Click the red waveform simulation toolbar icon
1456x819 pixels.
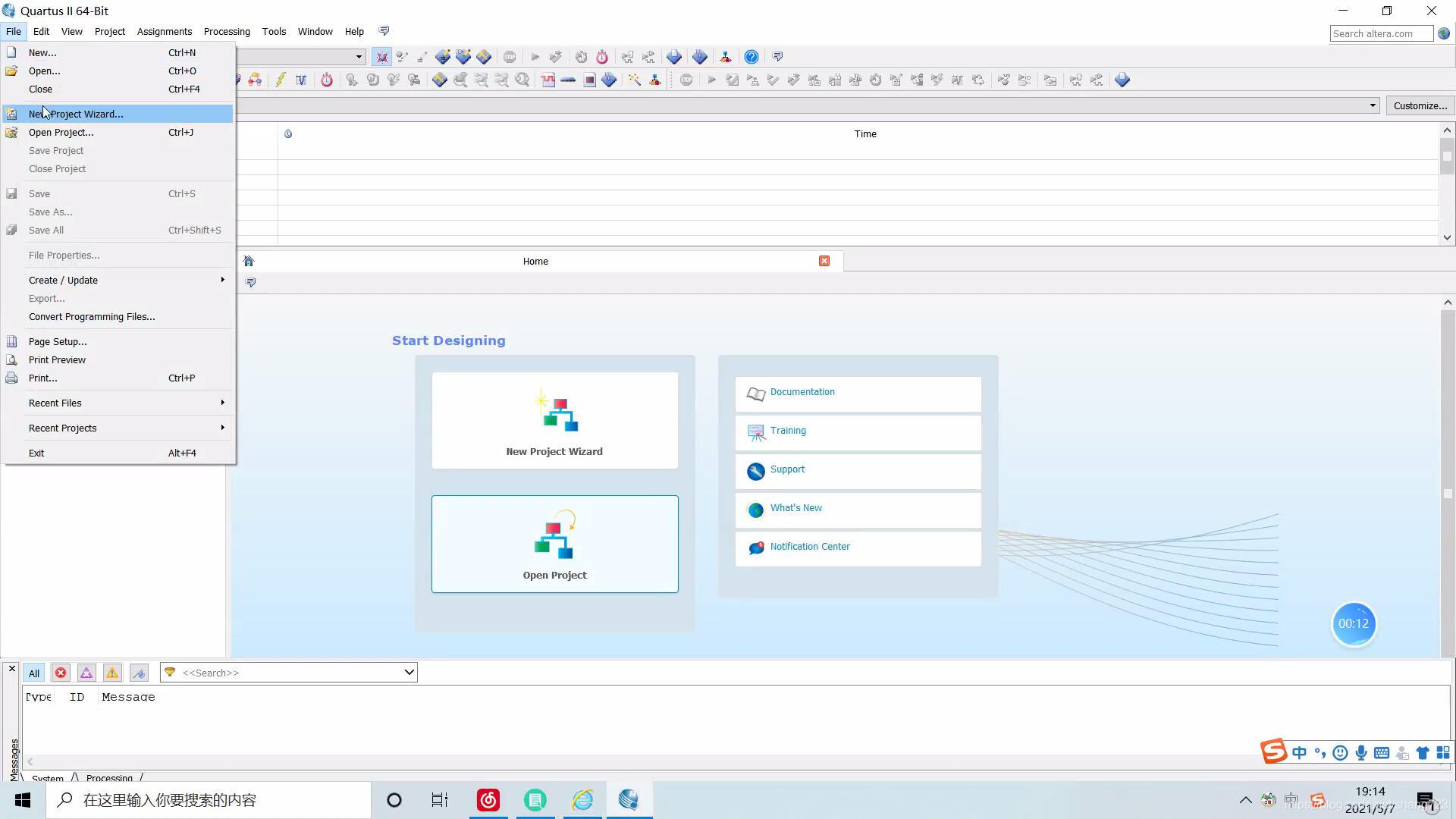click(x=548, y=80)
